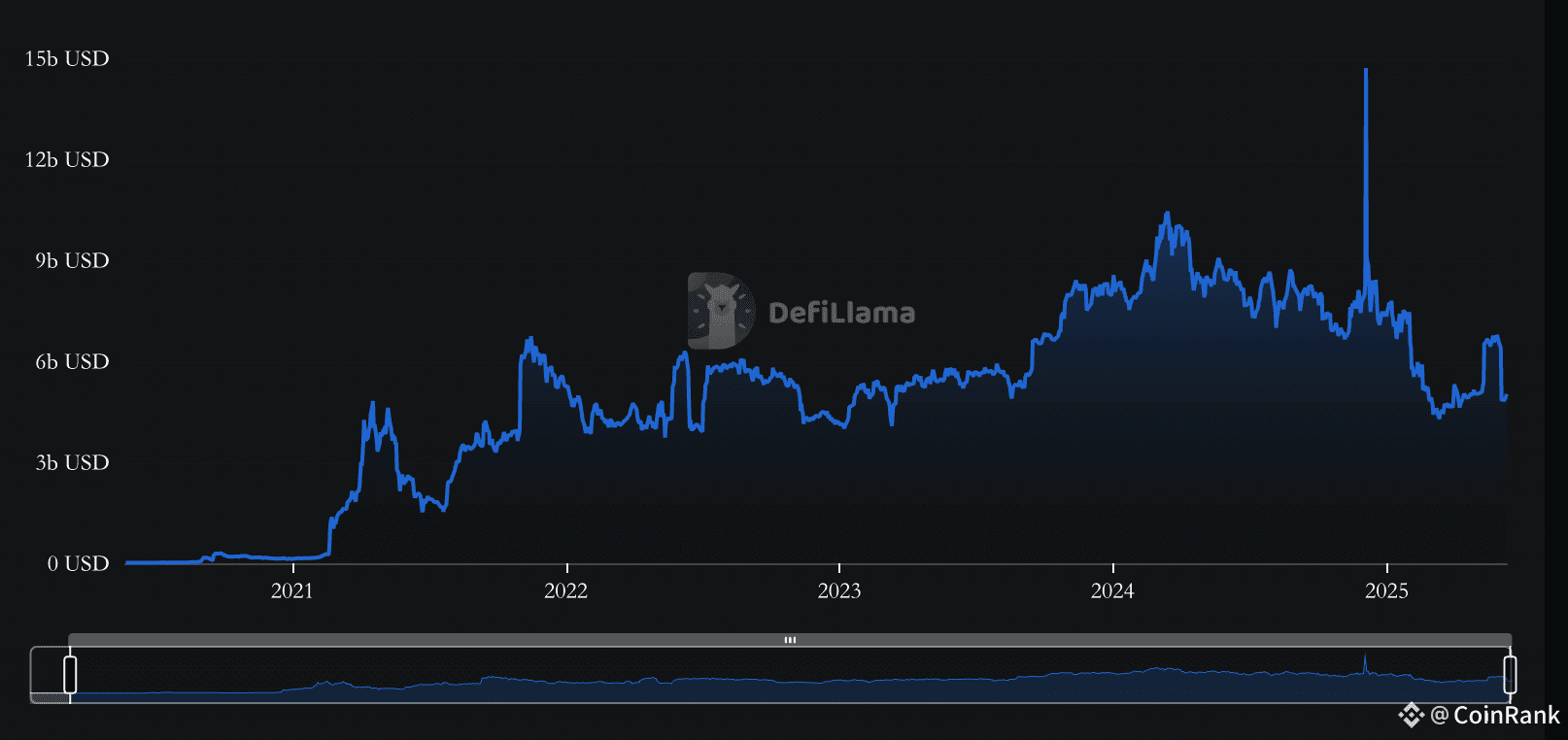Click the 9b USD axis label

(73, 260)
